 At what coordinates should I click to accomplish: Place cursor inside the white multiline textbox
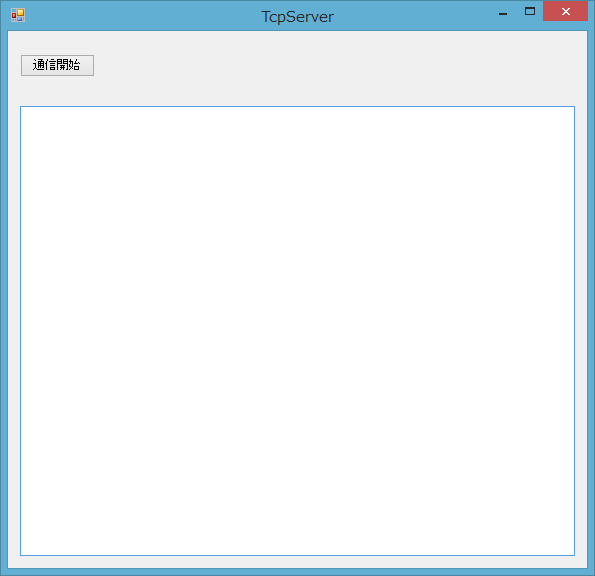(298, 331)
